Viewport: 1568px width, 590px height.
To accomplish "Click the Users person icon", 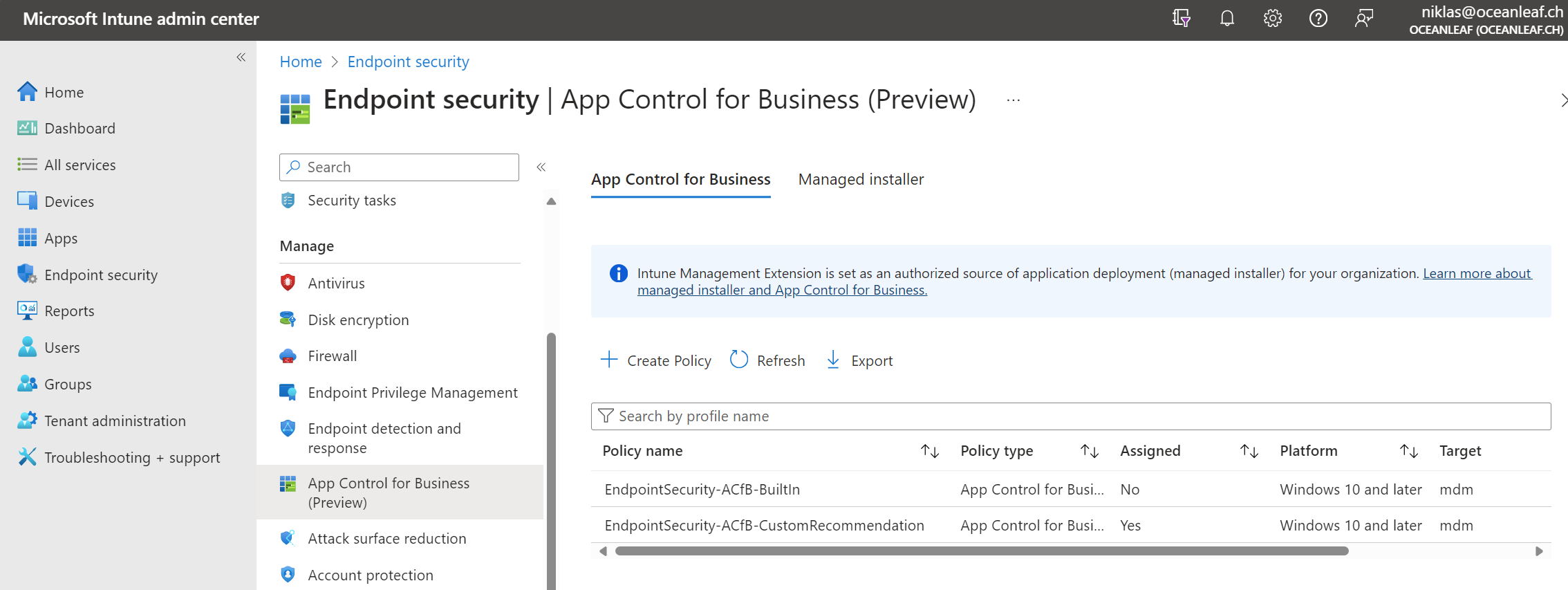I will 28,347.
